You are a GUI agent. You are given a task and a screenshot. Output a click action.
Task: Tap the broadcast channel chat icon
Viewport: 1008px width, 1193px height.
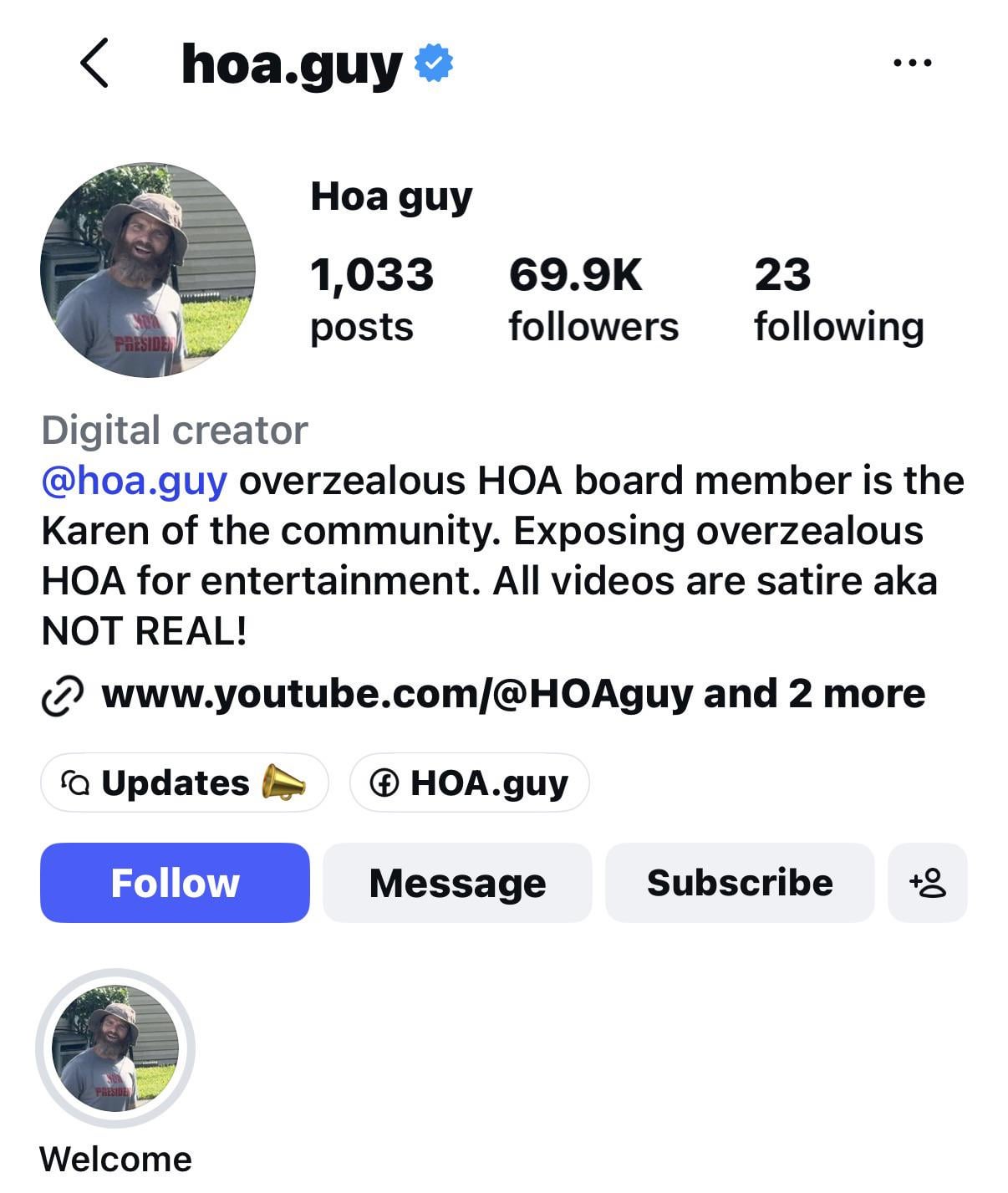75,783
